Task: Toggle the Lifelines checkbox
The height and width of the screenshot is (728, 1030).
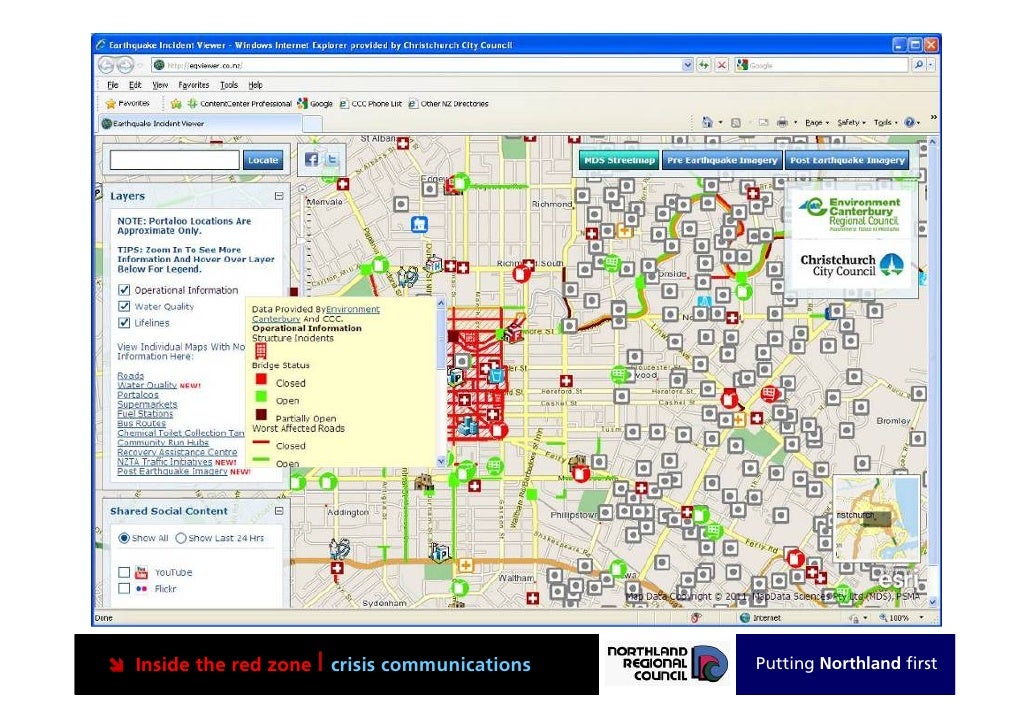Action: coord(123,323)
